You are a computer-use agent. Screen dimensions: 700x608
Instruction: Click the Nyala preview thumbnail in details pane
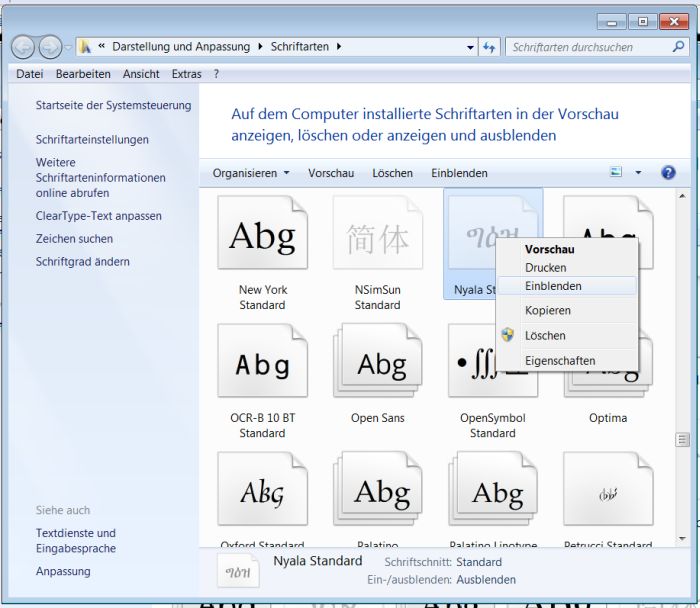238,571
